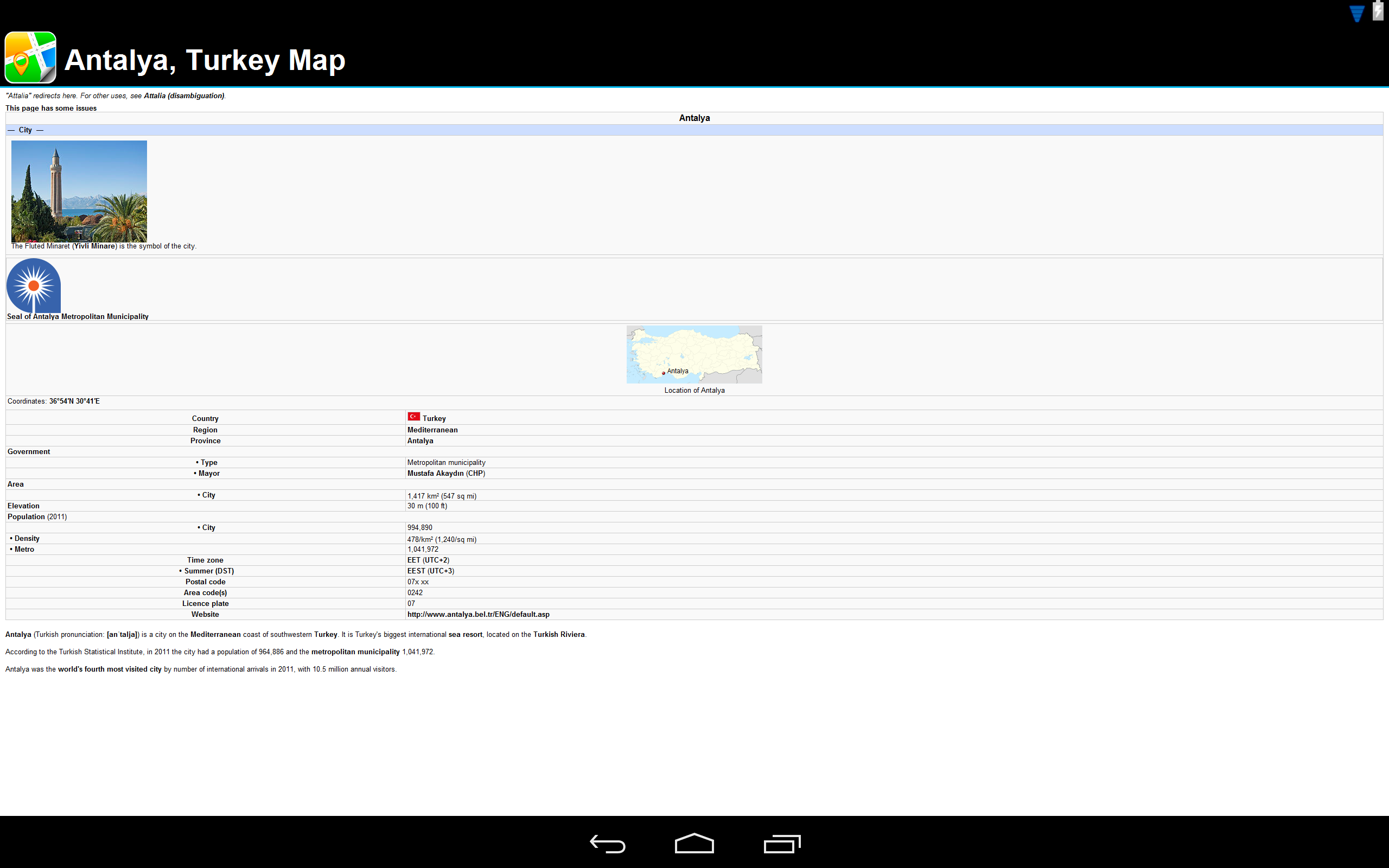Open the Yivli Minare link

coord(95,246)
